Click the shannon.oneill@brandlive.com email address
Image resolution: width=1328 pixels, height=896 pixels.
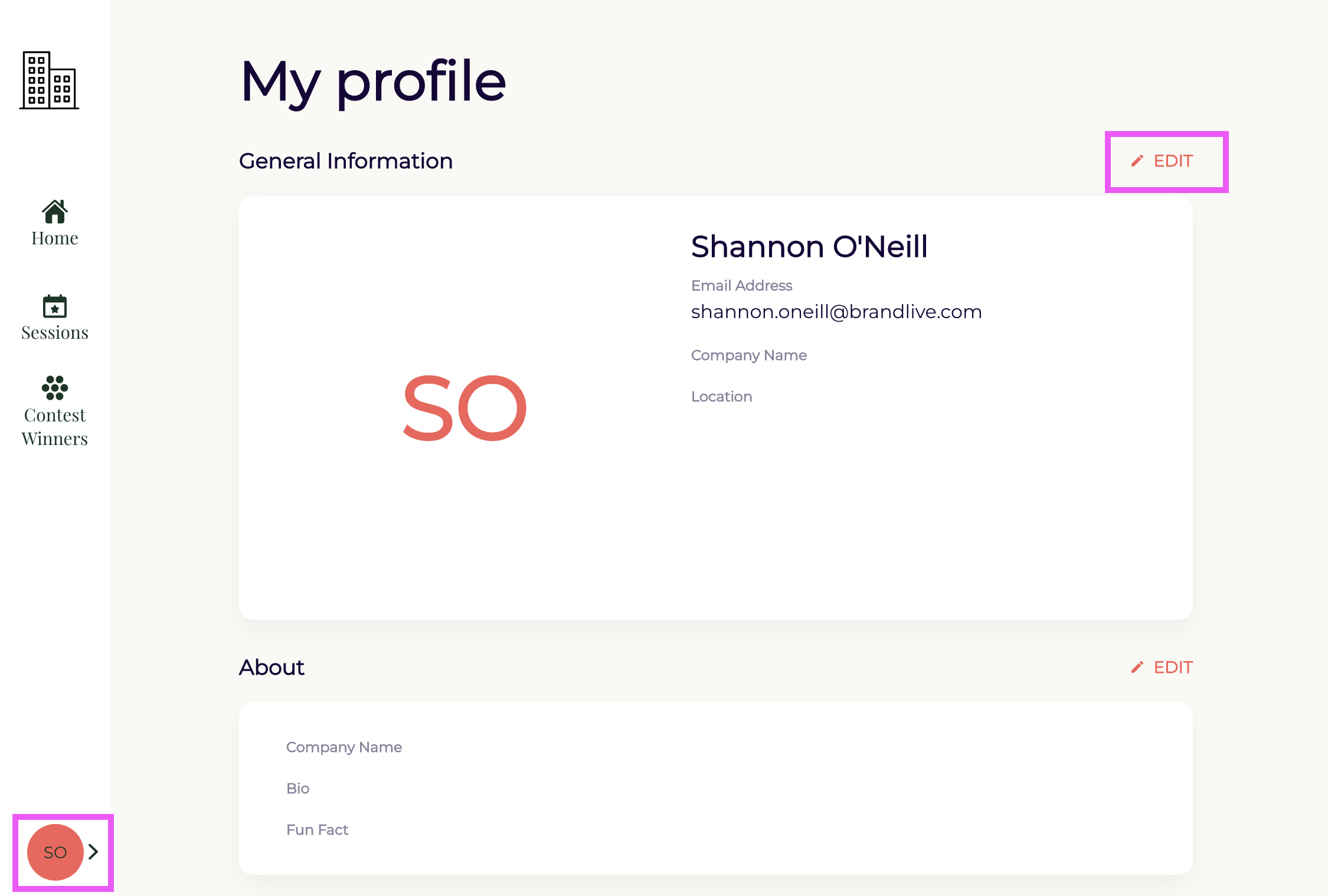pyautogui.click(x=836, y=312)
